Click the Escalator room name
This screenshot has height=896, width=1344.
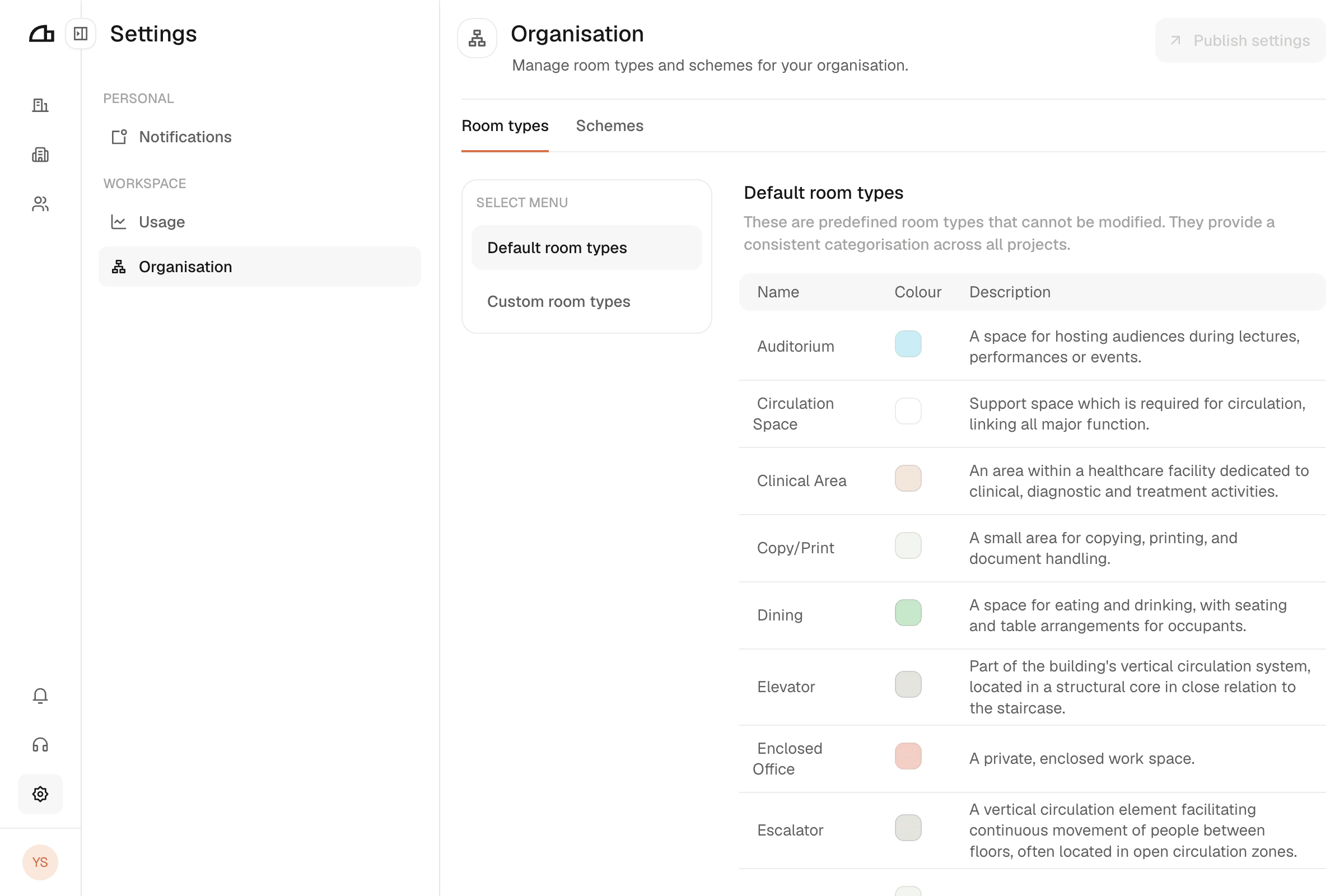790,830
